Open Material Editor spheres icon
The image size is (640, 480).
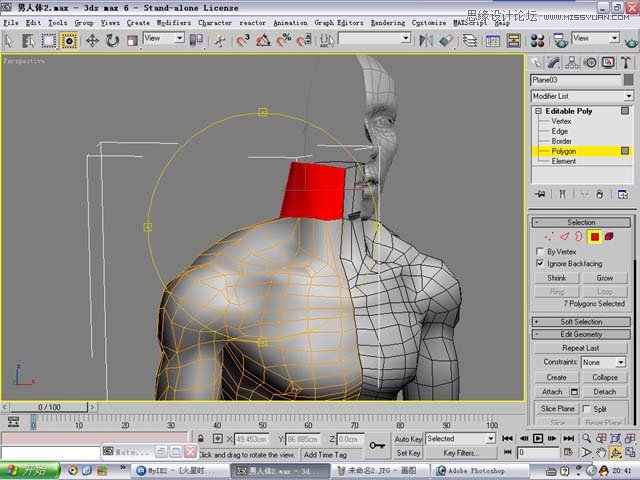(x=537, y=40)
